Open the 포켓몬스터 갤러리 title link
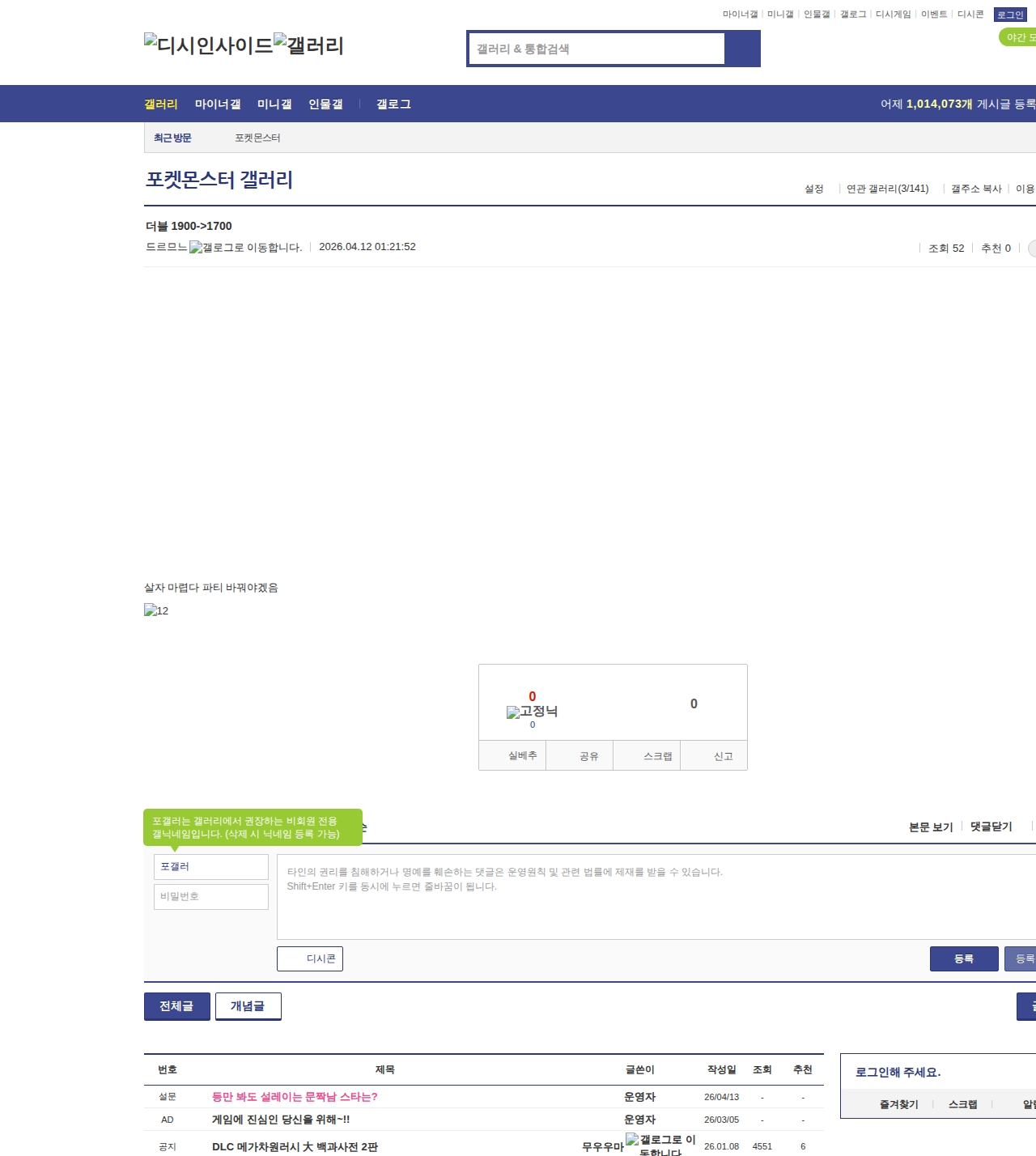The image size is (1036, 1156). point(219,180)
